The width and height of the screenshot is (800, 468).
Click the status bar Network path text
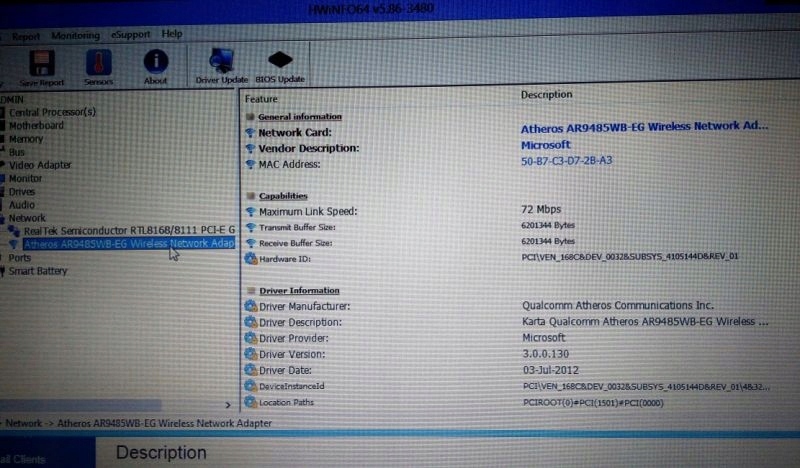click(138, 423)
